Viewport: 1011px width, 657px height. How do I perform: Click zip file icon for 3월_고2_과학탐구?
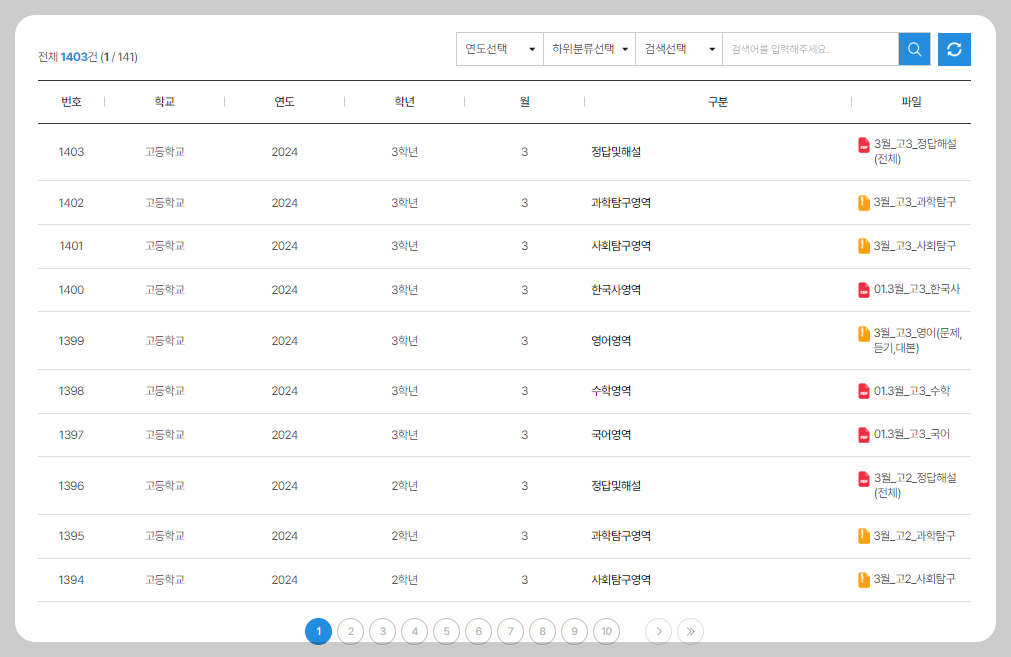point(863,536)
